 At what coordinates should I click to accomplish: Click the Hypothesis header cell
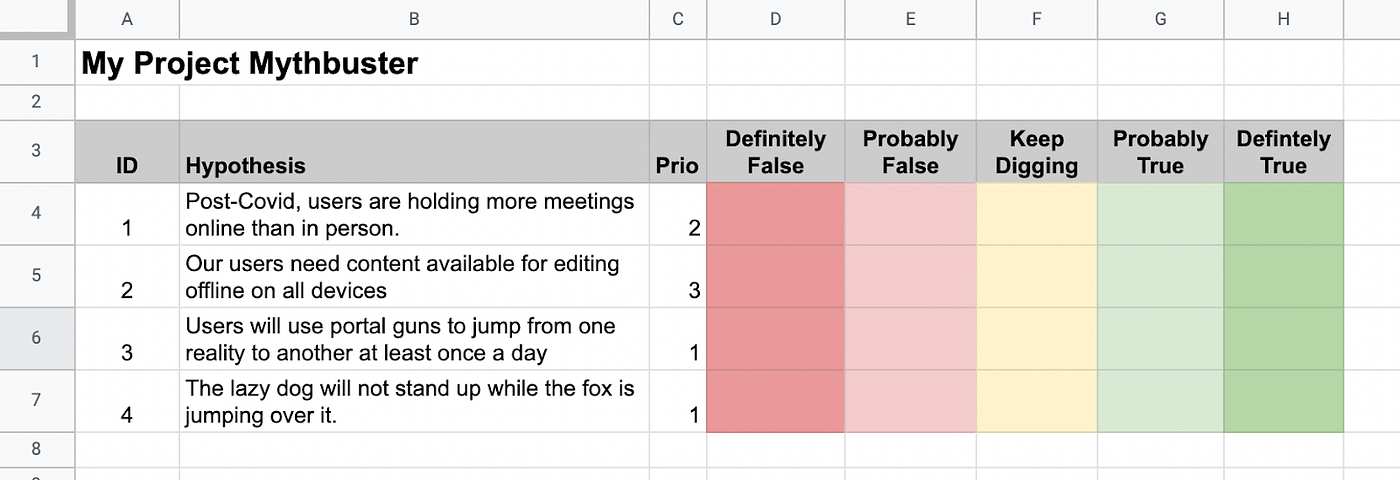[x=414, y=152]
